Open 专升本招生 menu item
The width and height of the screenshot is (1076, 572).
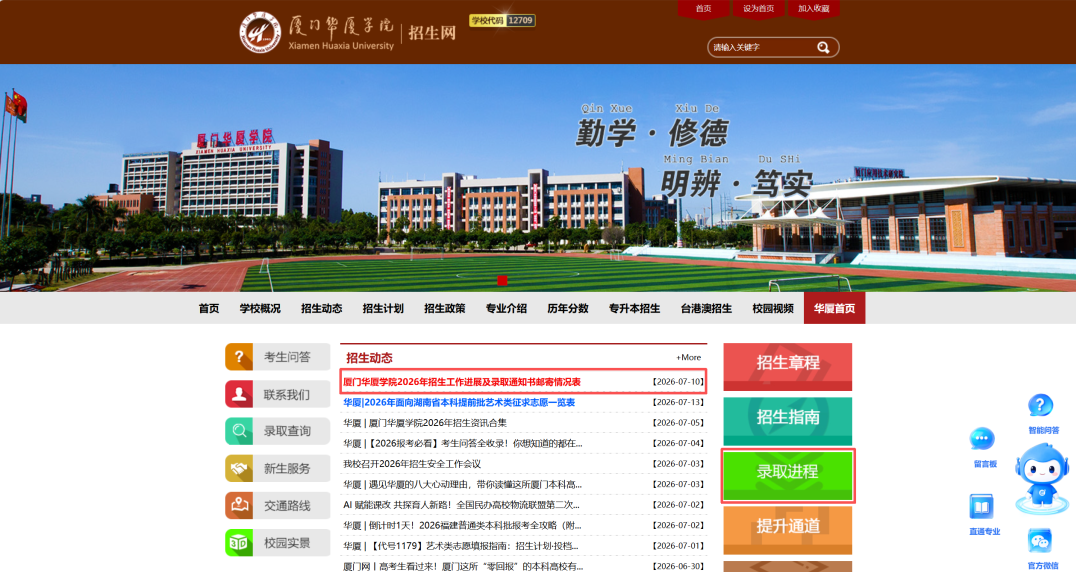pos(635,309)
